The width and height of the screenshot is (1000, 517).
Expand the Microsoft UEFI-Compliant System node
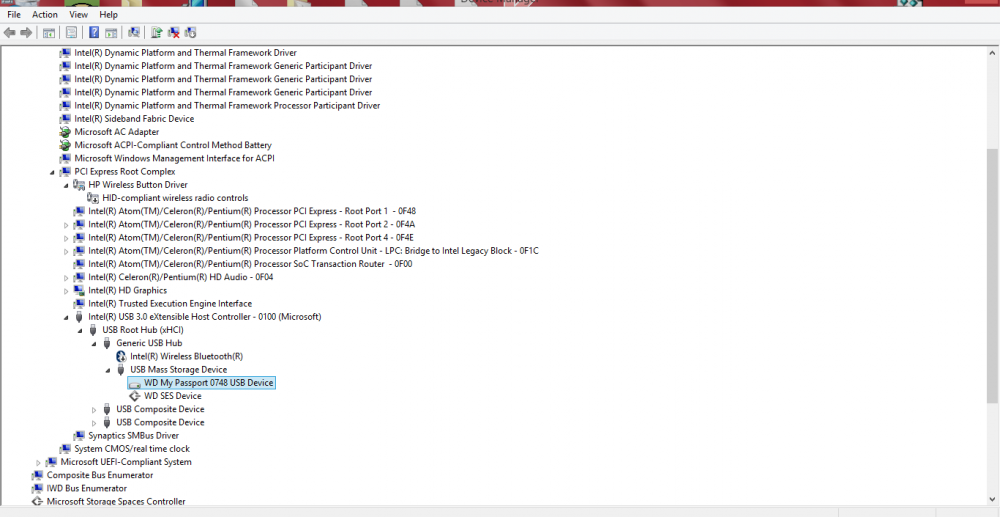coord(38,462)
